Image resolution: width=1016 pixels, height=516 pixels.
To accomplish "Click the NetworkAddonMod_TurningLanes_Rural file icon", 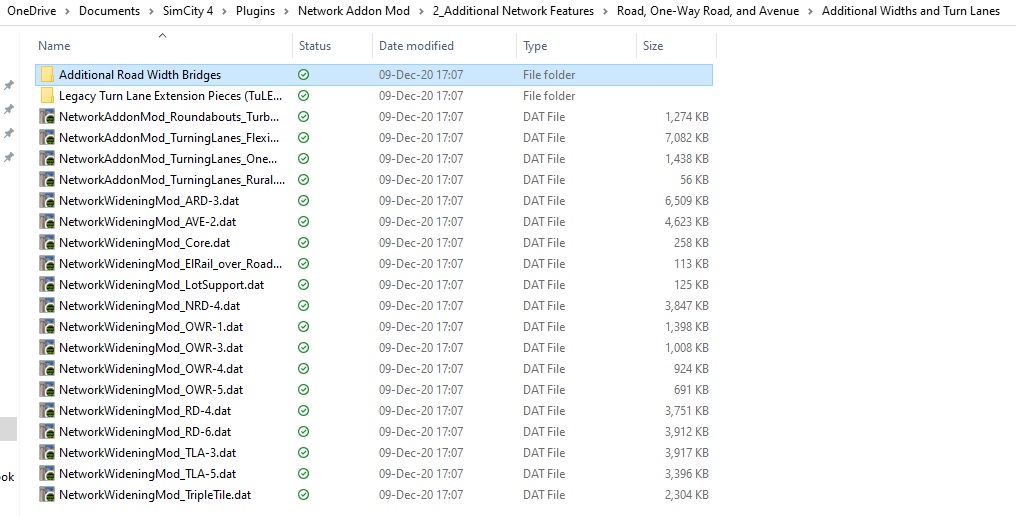I will (x=47, y=180).
